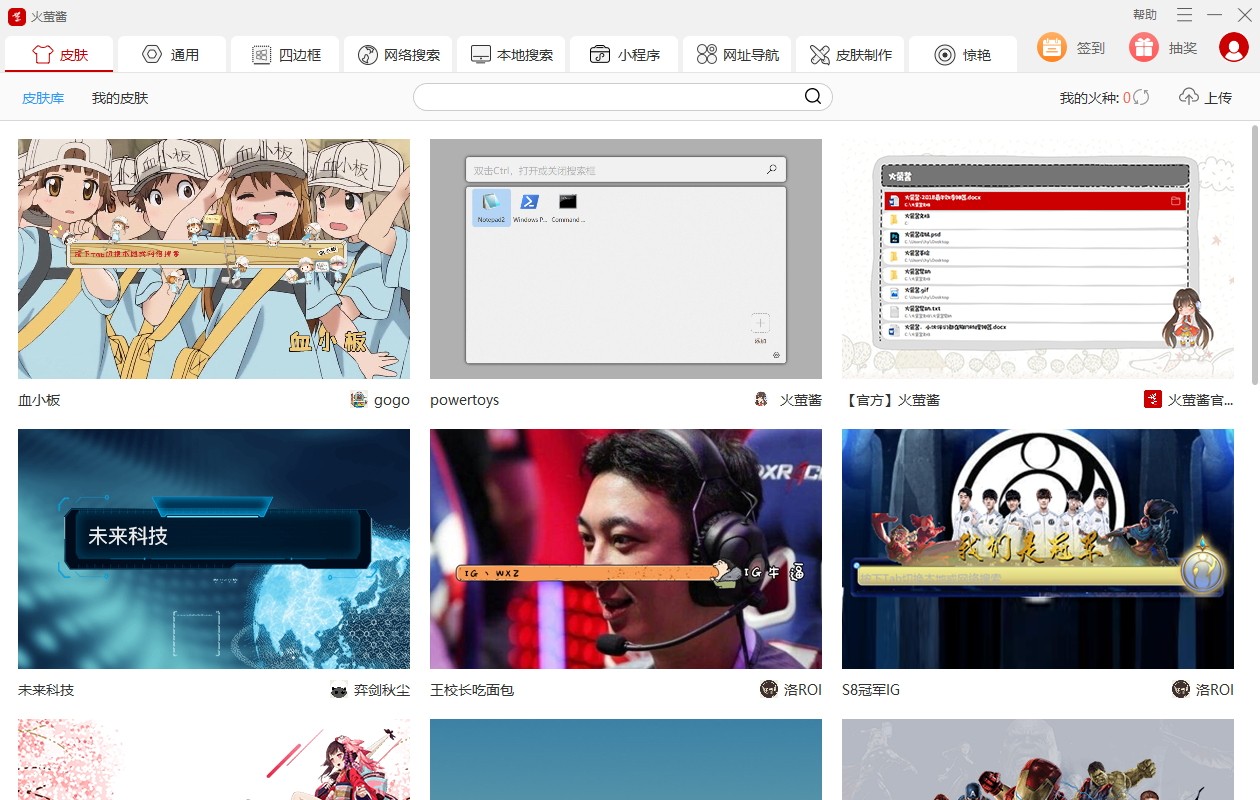Click author gogo's avatar icon
Screen dimensions: 1260x800
[x=359, y=400]
